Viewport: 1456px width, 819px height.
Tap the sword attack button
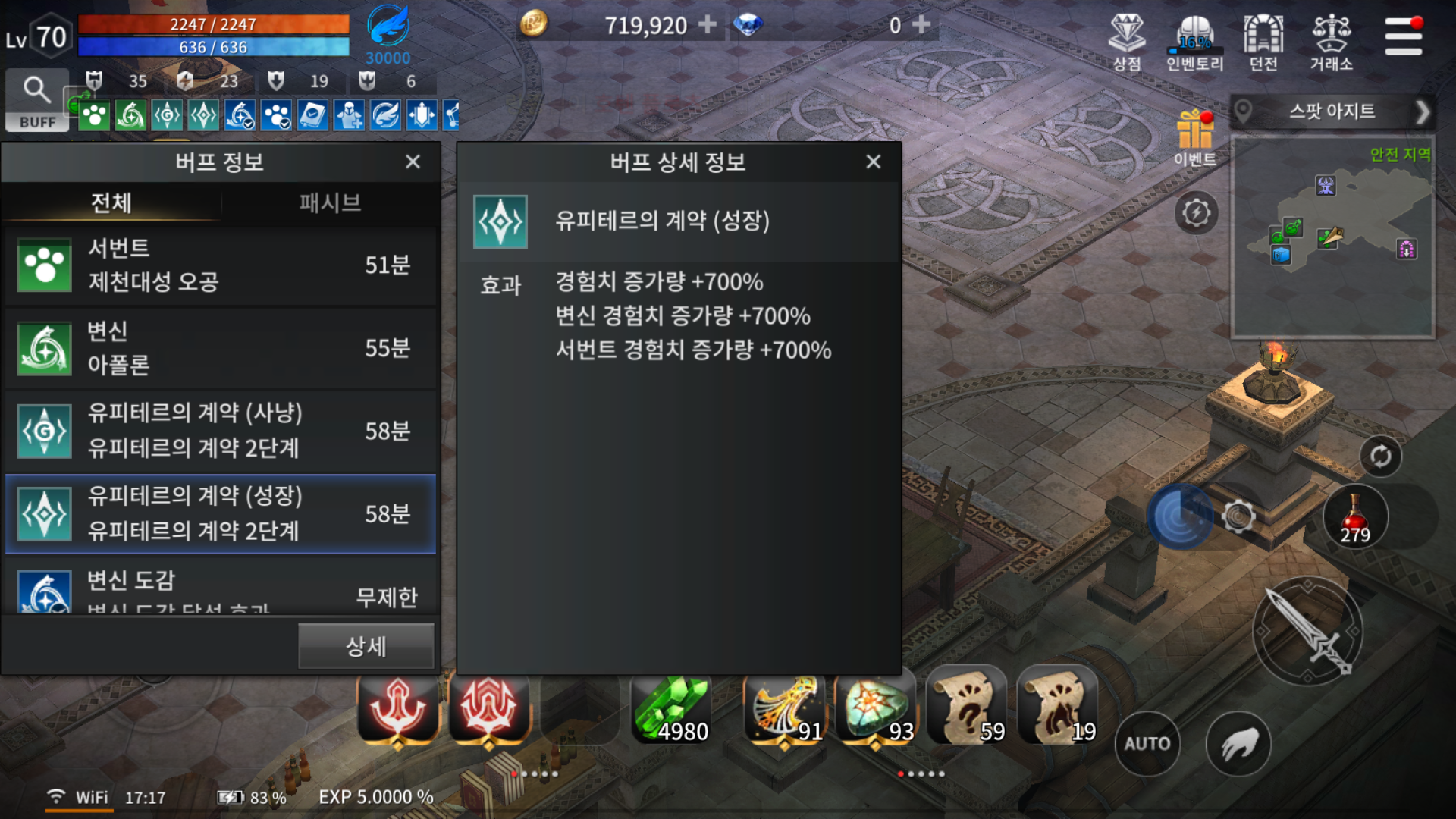(1307, 631)
